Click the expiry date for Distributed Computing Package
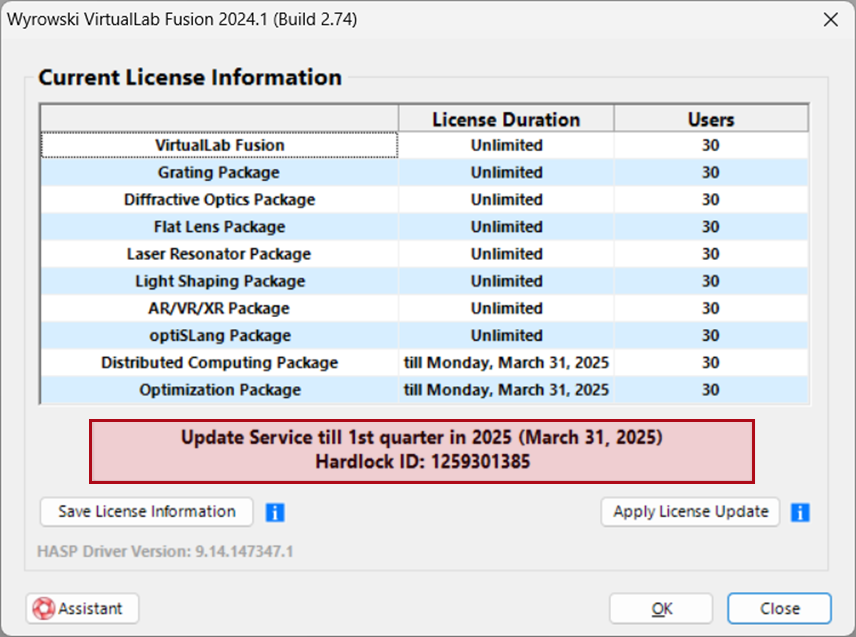Image resolution: width=856 pixels, height=637 pixels. coord(507,363)
